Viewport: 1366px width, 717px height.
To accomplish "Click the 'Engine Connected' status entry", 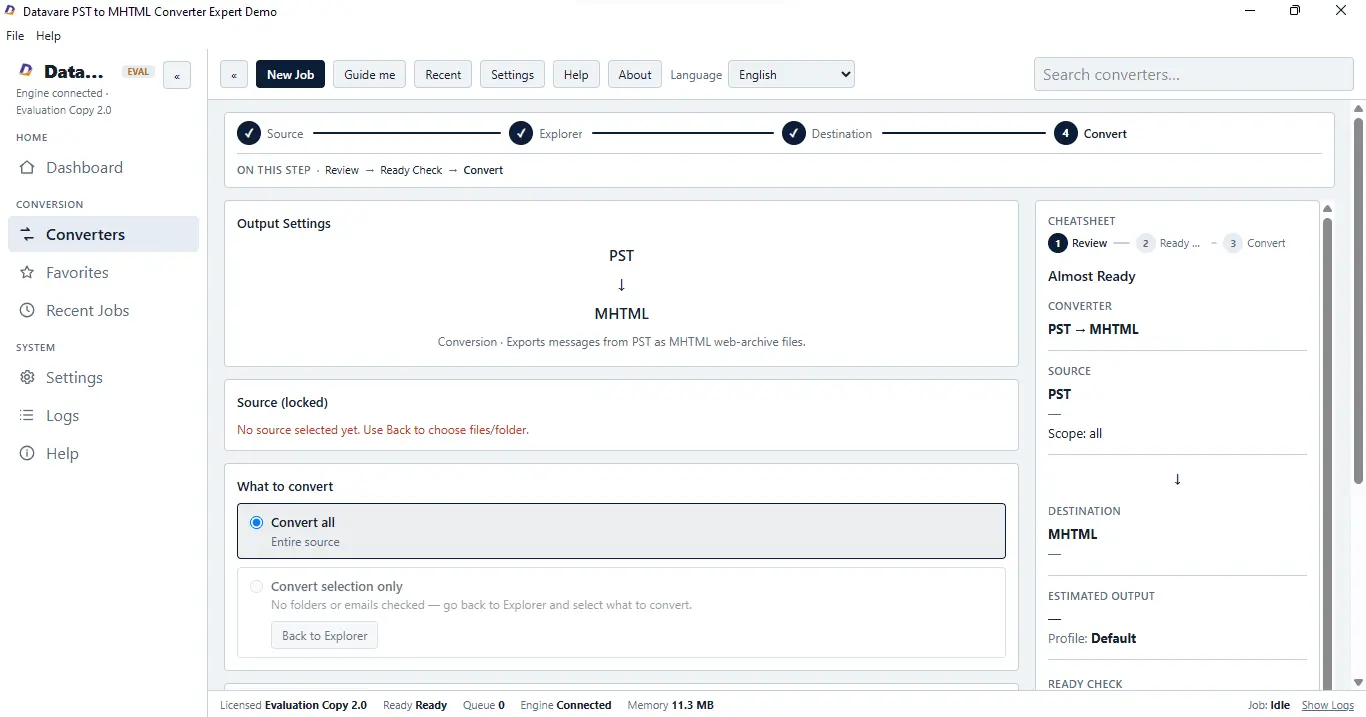I will pos(566,705).
